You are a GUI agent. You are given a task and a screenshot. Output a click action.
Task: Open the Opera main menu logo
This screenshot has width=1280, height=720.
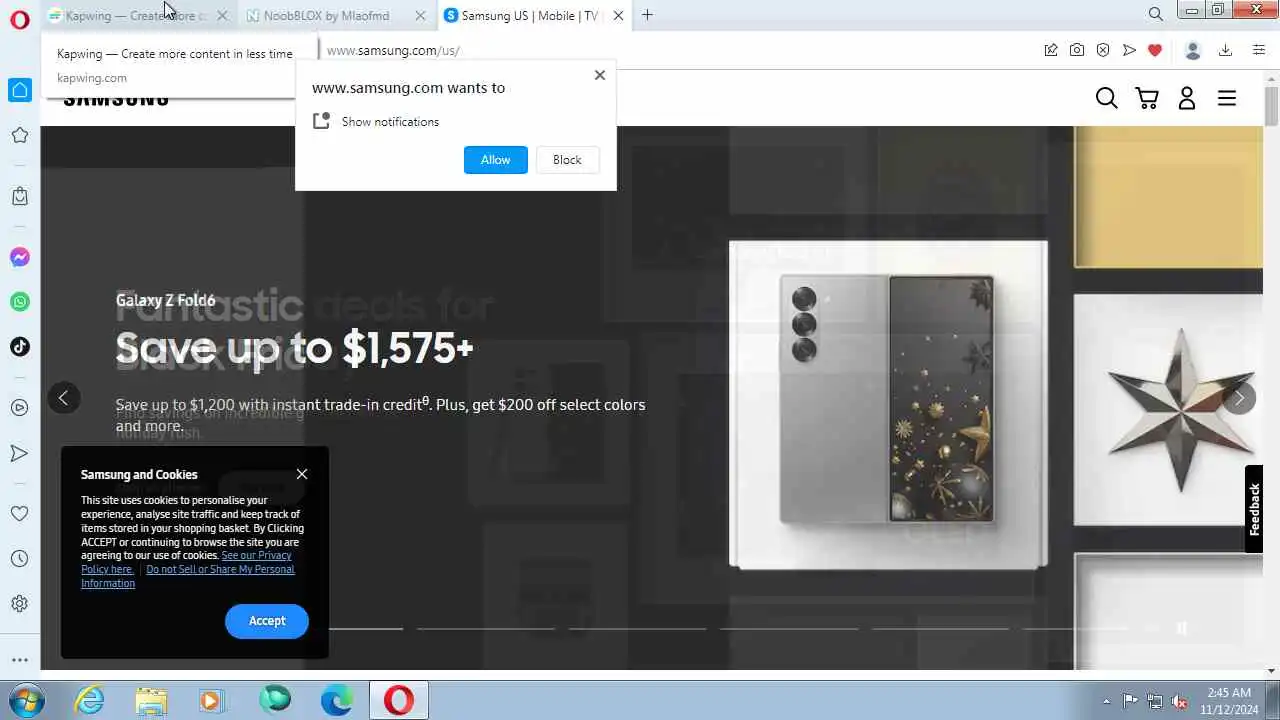(x=20, y=19)
